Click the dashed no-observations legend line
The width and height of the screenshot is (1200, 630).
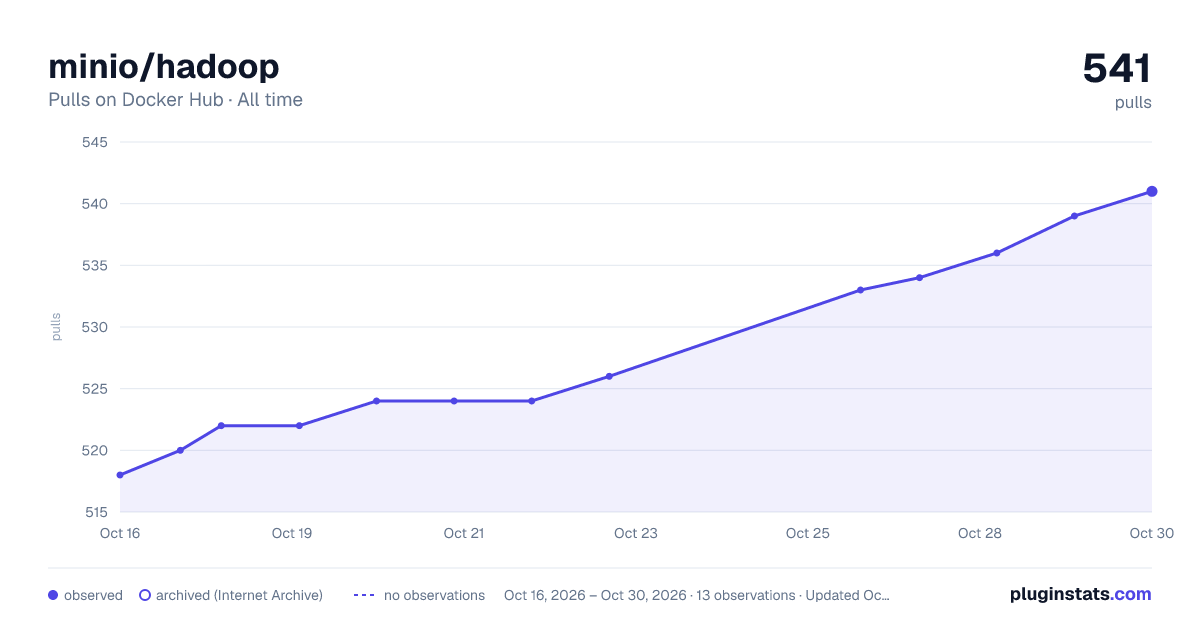click(x=364, y=595)
